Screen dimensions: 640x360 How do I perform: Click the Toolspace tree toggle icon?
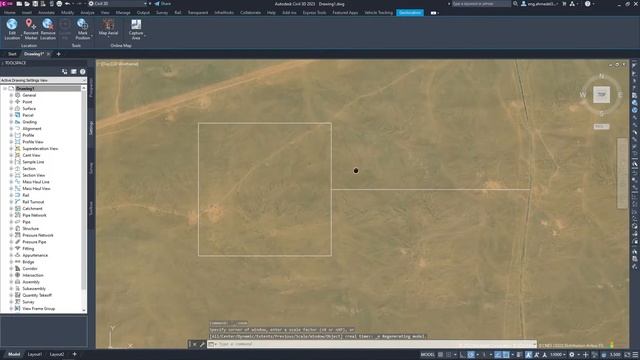tap(64, 71)
